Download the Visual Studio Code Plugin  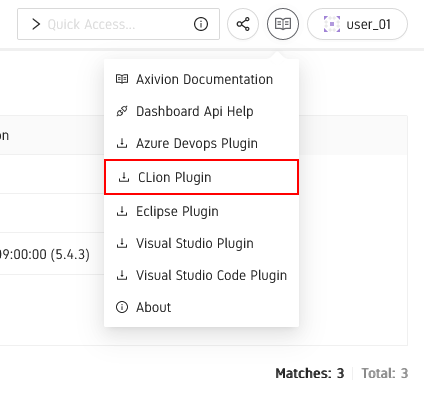pos(201,275)
